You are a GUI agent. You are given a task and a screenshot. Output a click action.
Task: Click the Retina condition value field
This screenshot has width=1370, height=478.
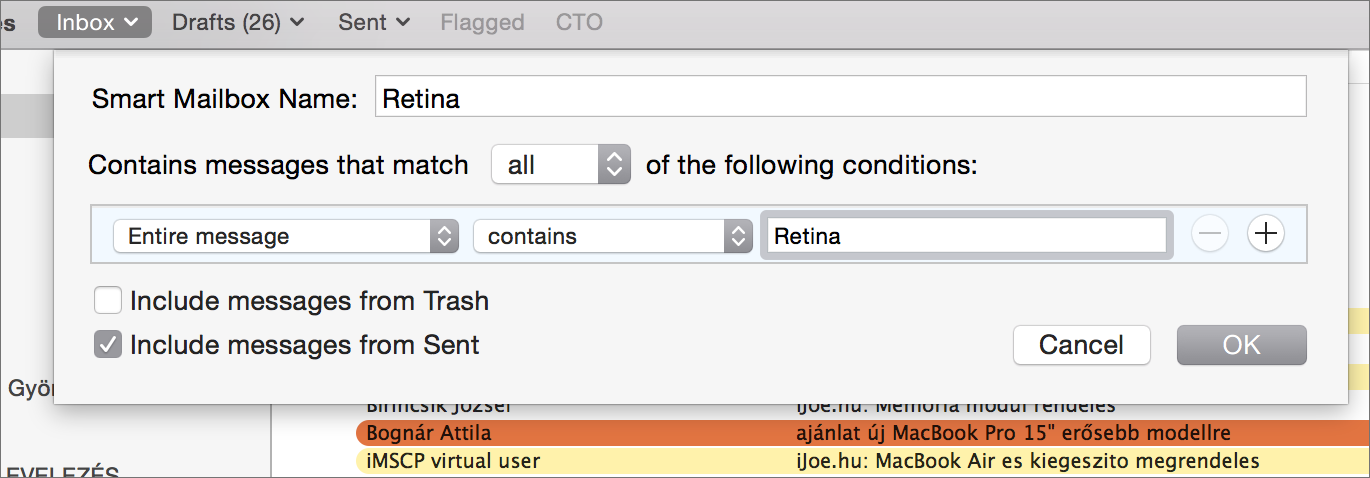coord(967,236)
